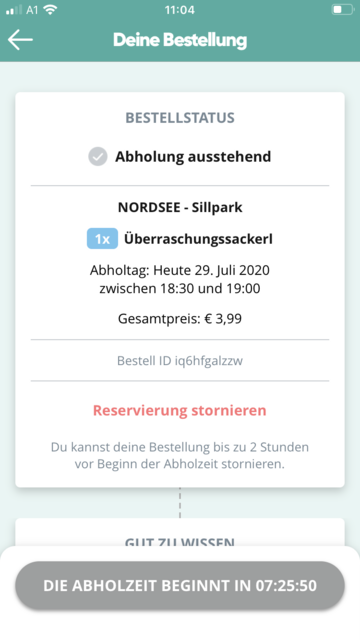Tap the Überraschungssackerl item name
360x640 pixels.
tap(198, 239)
